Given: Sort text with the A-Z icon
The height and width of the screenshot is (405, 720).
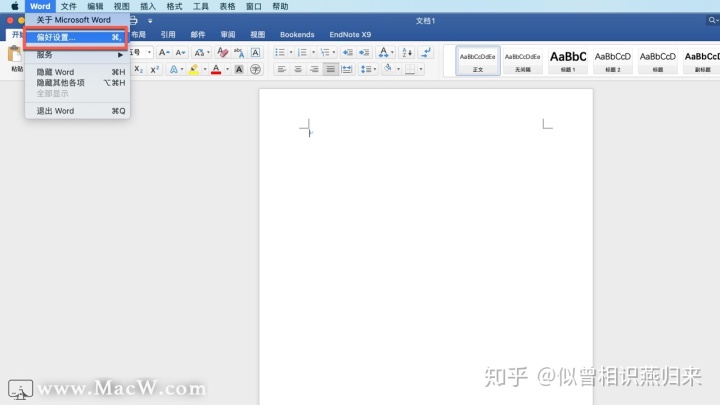Looking at the screenshot, I should [407, 52].
